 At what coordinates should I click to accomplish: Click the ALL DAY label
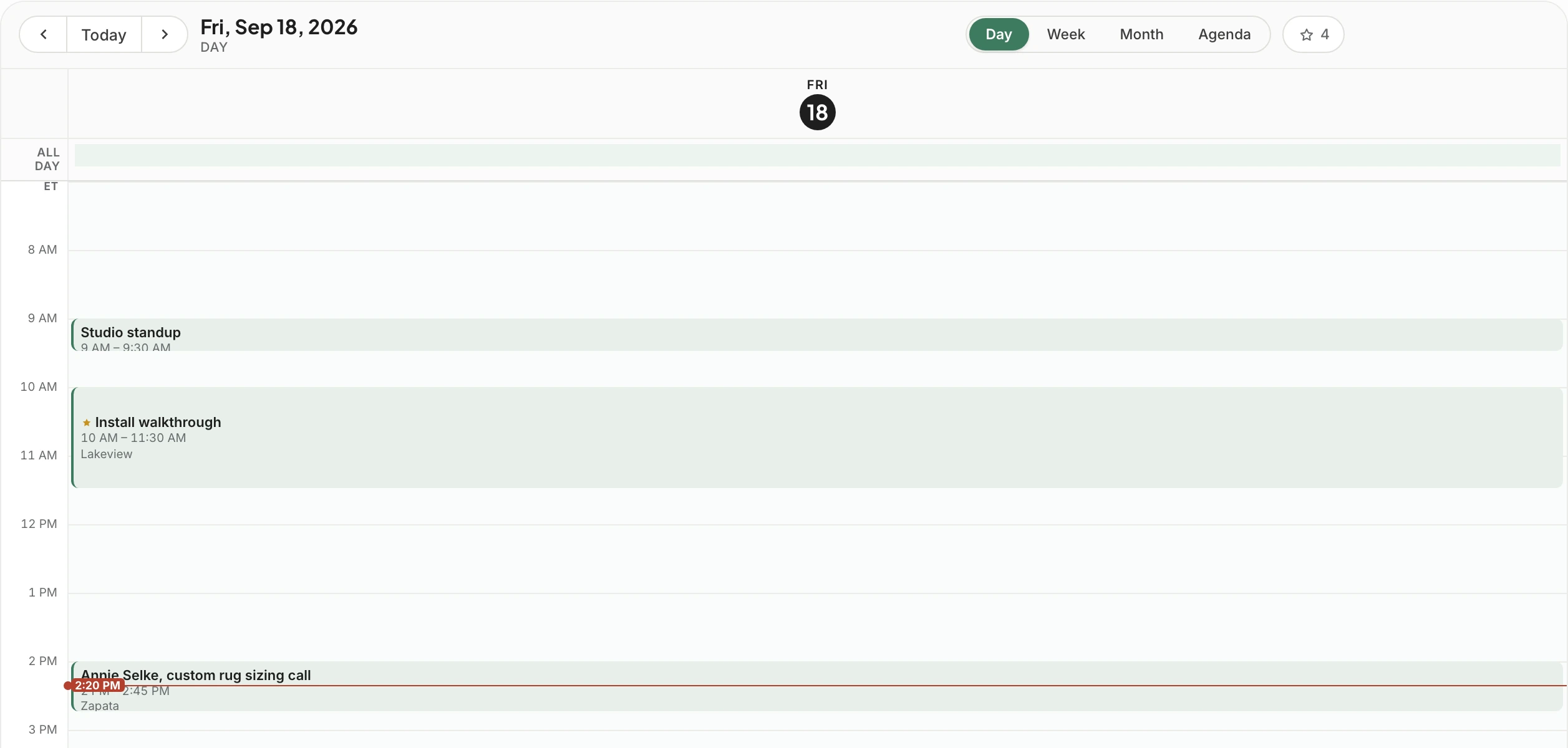click(47, 160)
